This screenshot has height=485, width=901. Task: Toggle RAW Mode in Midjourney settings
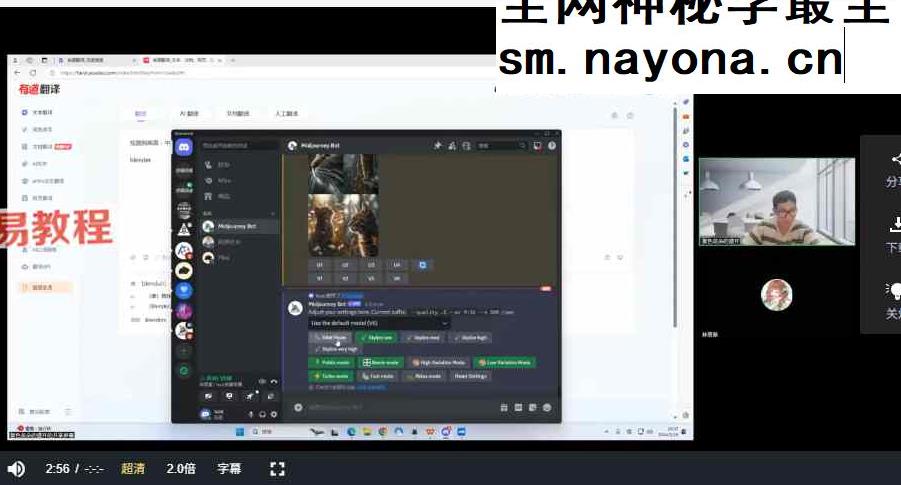(330, 338)
